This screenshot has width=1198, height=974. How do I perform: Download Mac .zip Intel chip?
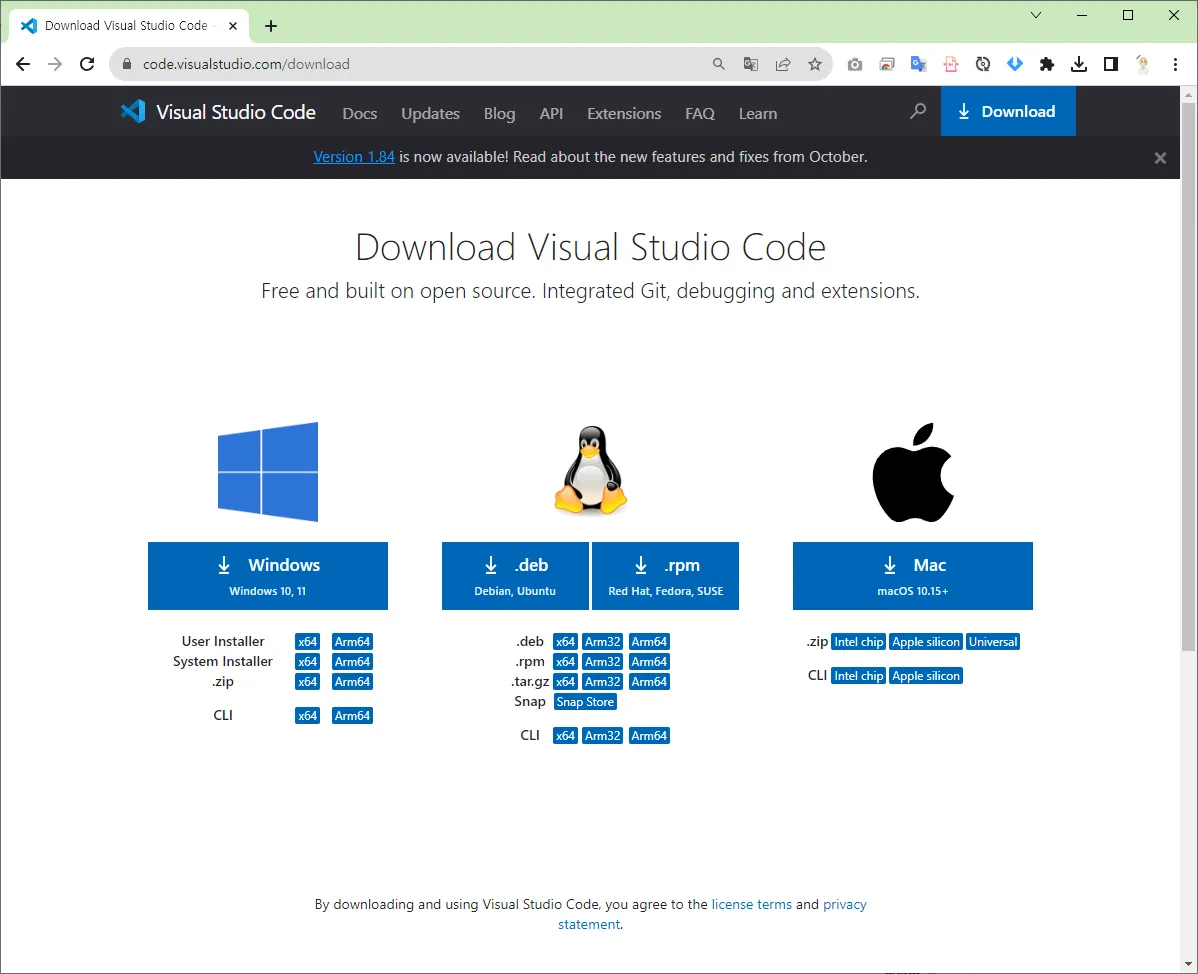point(859,642)
